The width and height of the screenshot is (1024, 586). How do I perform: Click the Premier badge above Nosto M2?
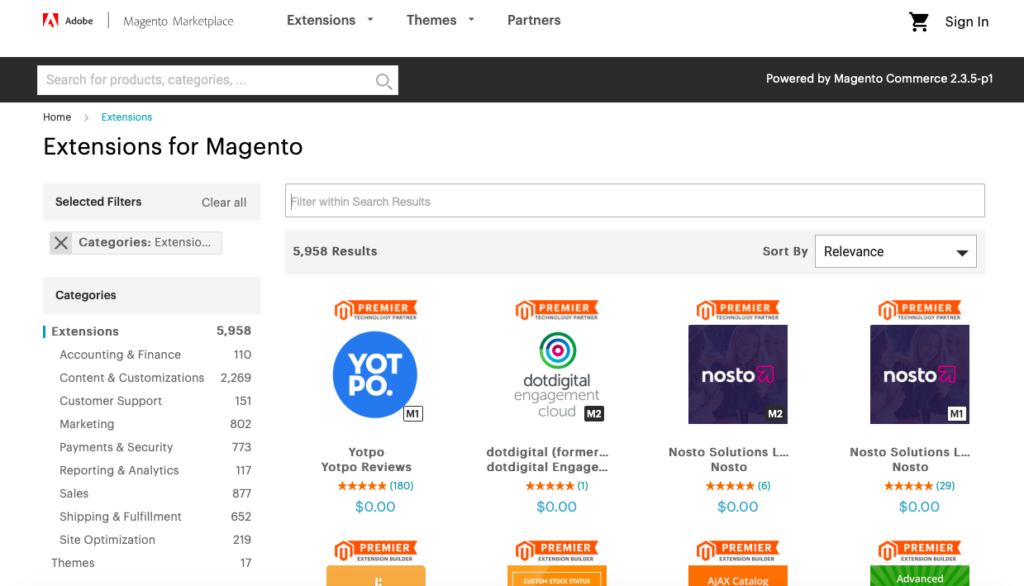(x=737, y=310)
